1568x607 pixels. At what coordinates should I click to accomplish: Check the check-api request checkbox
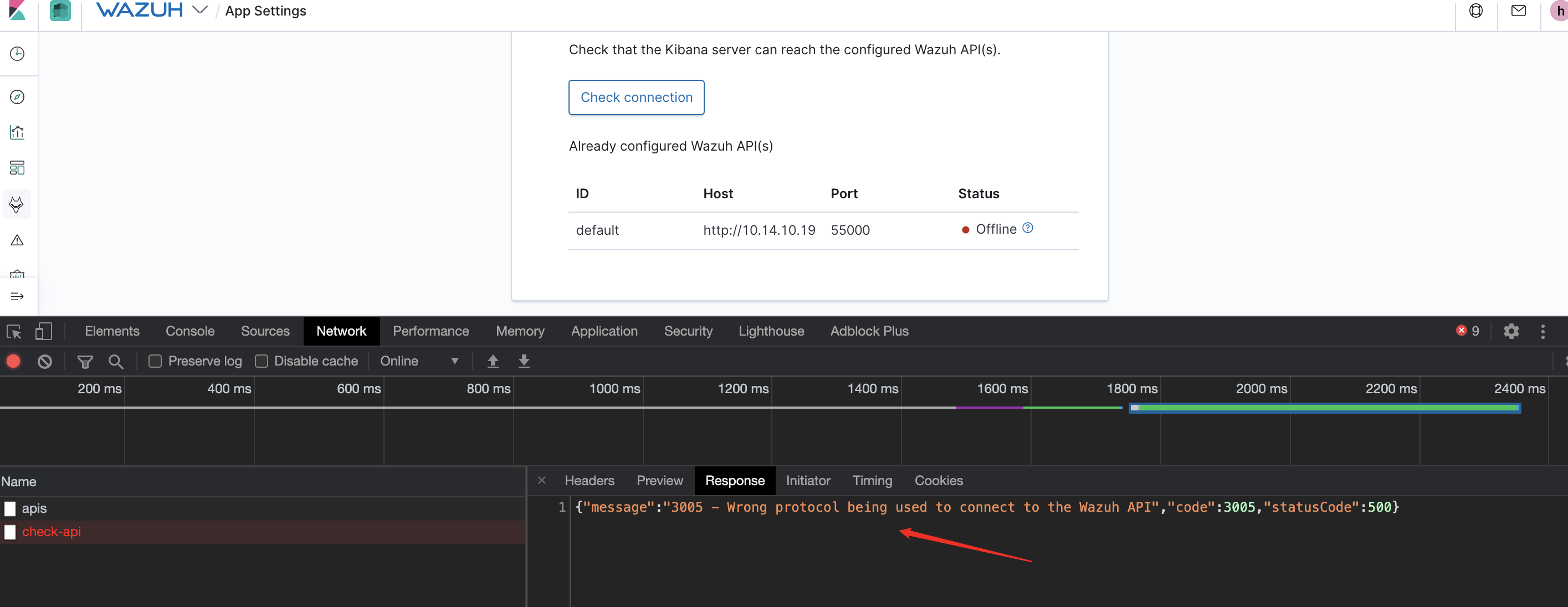[x=10, y=532]
